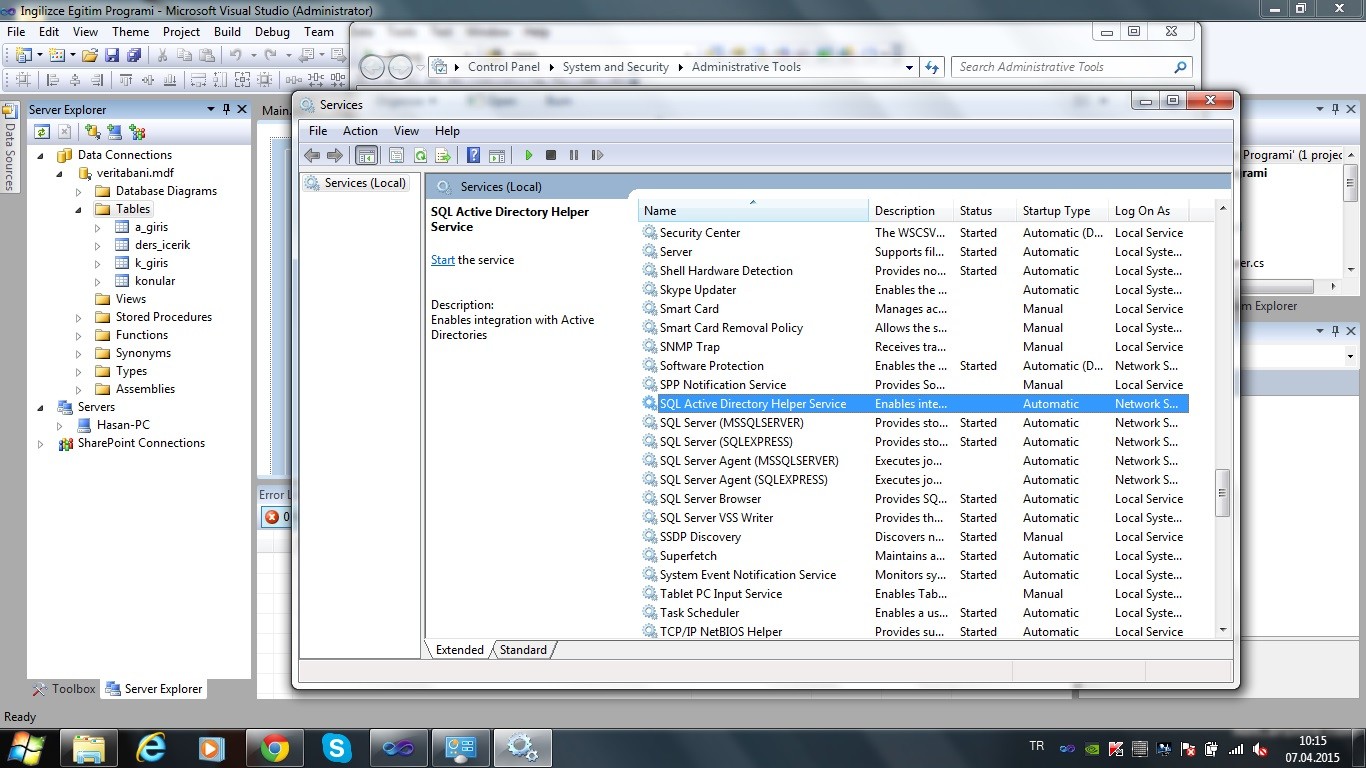Image resolution: width=1366 pixels, height=768 pixels.
Task: Click the Save icon in Visual Studio toolbar
Action: pyautogui.click(x=112, y=55)
